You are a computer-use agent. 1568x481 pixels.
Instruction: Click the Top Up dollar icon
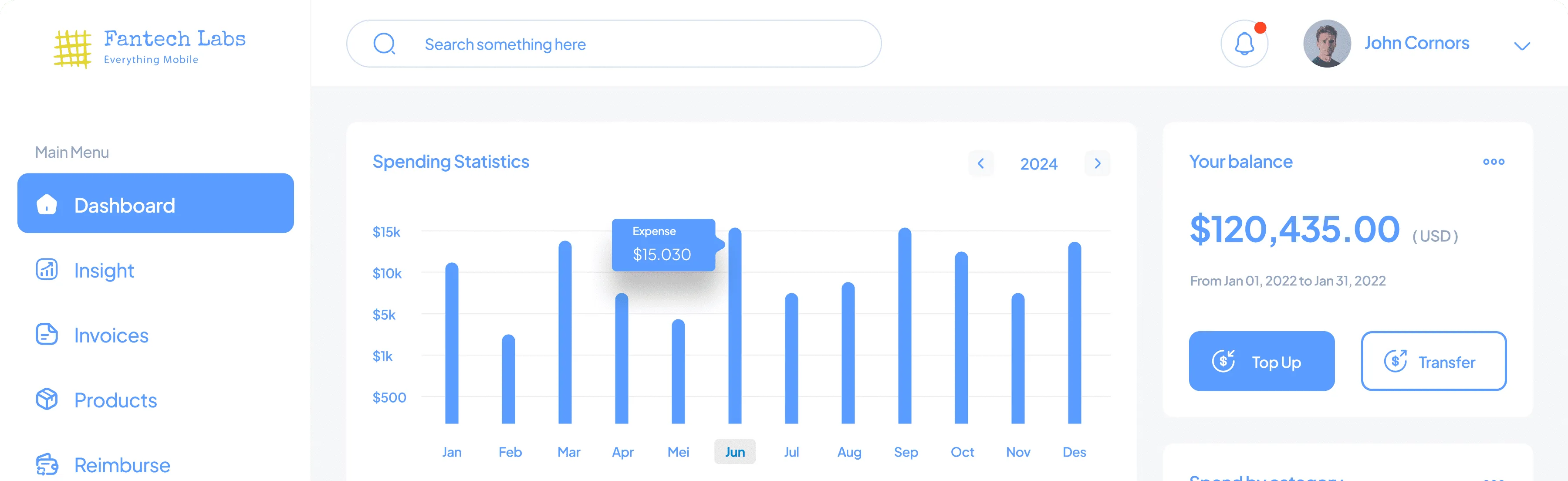coord(1223,361)
